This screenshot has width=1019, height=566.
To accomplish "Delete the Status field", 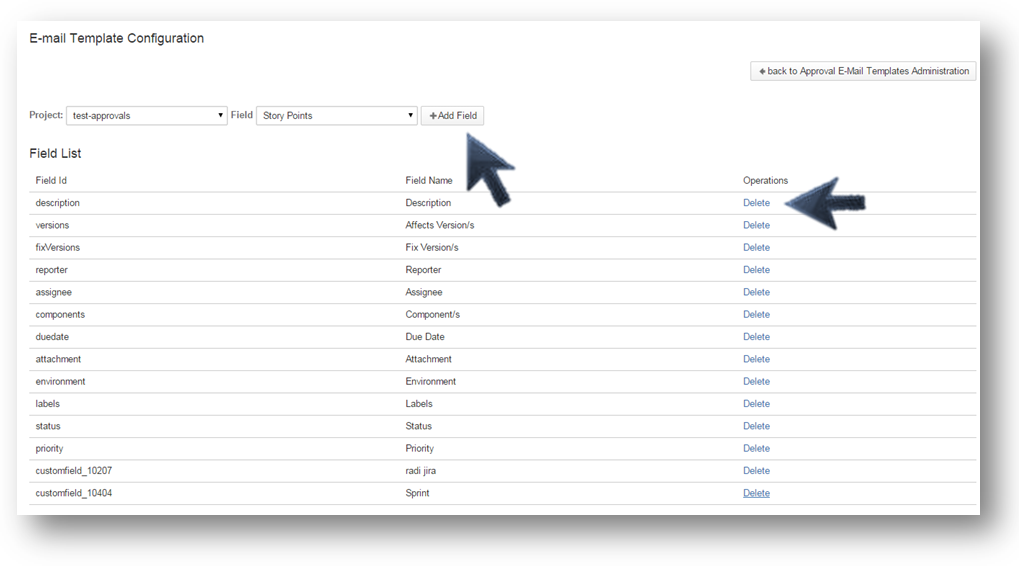I will pos(756,426).
